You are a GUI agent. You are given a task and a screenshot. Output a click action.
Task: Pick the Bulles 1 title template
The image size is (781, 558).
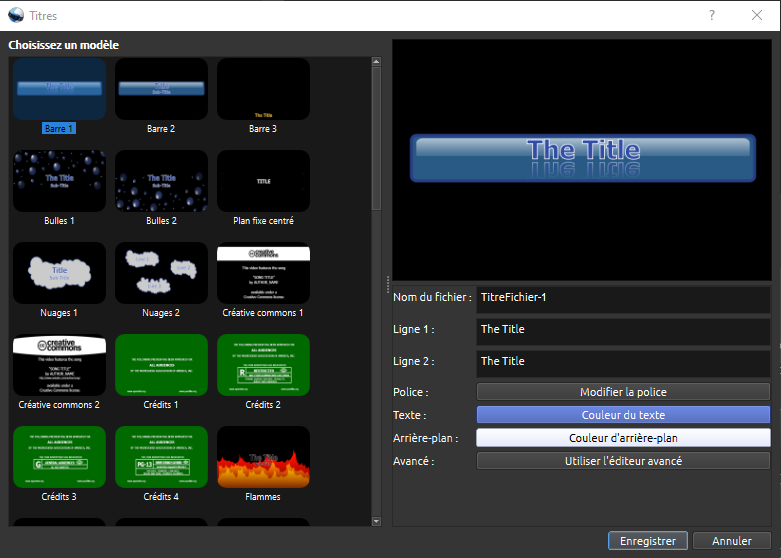click(59, 180)
